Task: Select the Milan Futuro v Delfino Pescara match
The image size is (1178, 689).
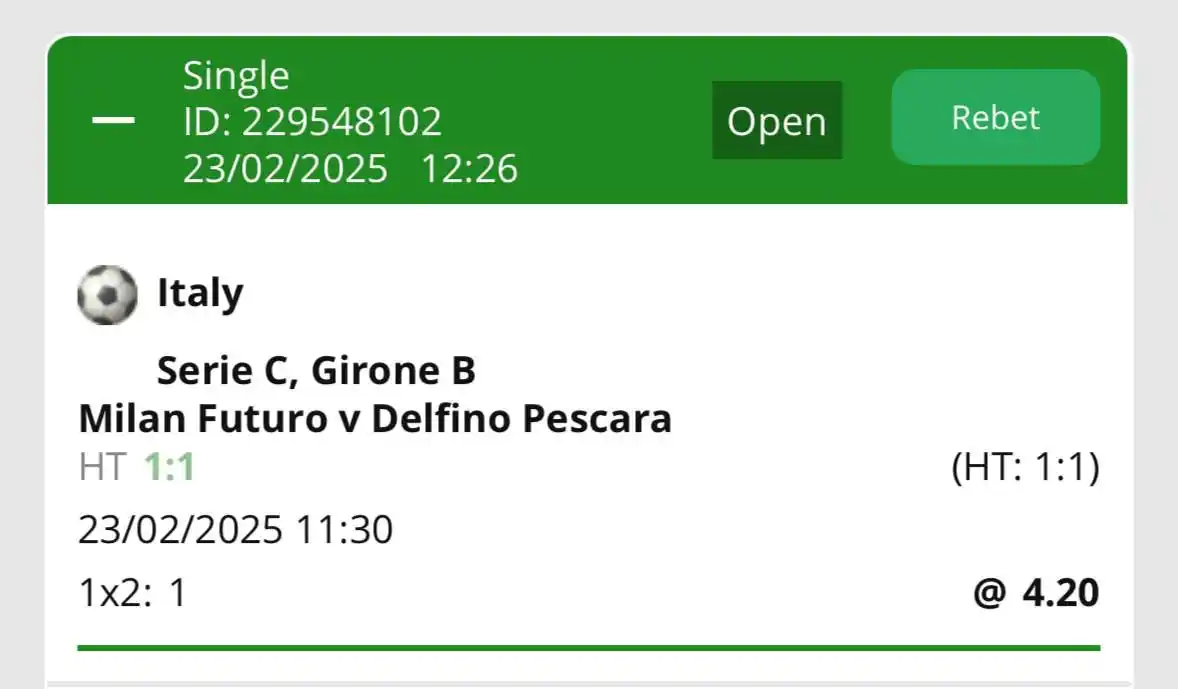Action: (377, 419)
